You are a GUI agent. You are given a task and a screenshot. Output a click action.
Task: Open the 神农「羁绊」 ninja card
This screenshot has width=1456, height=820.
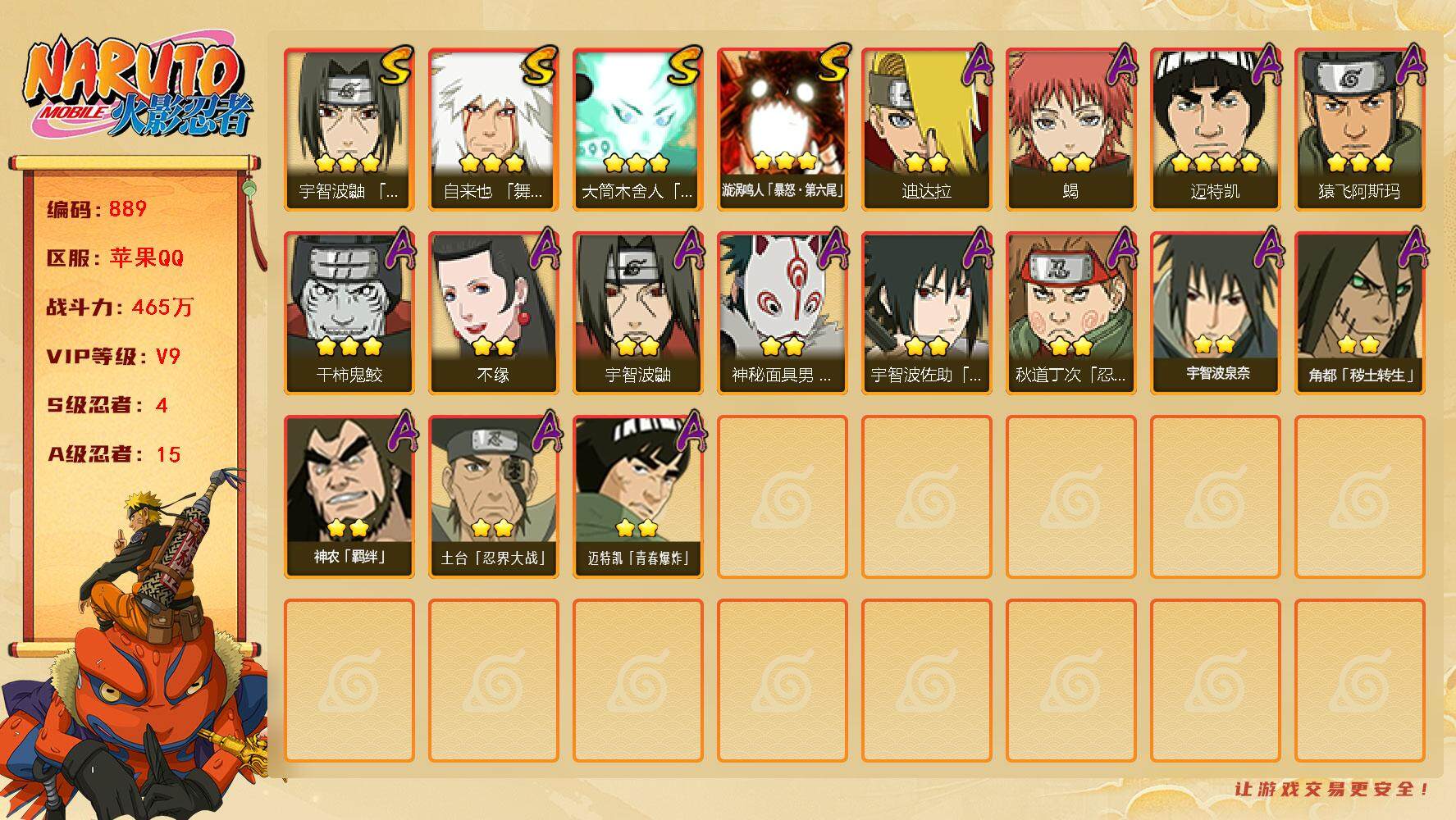pos(349,497)
